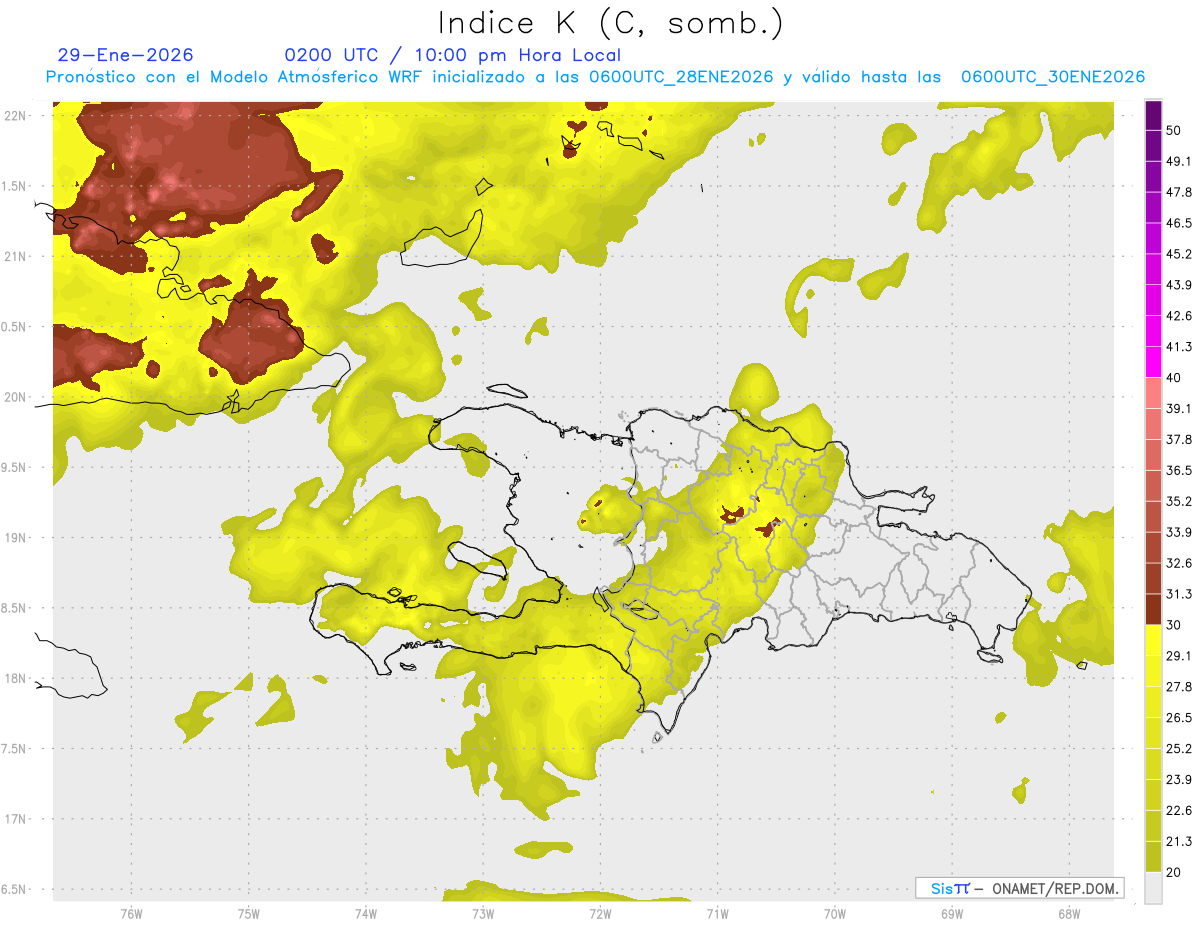1200x927 pixels.
Task: Click the colorbar value "32.6"
Action: click(1179, 563)
